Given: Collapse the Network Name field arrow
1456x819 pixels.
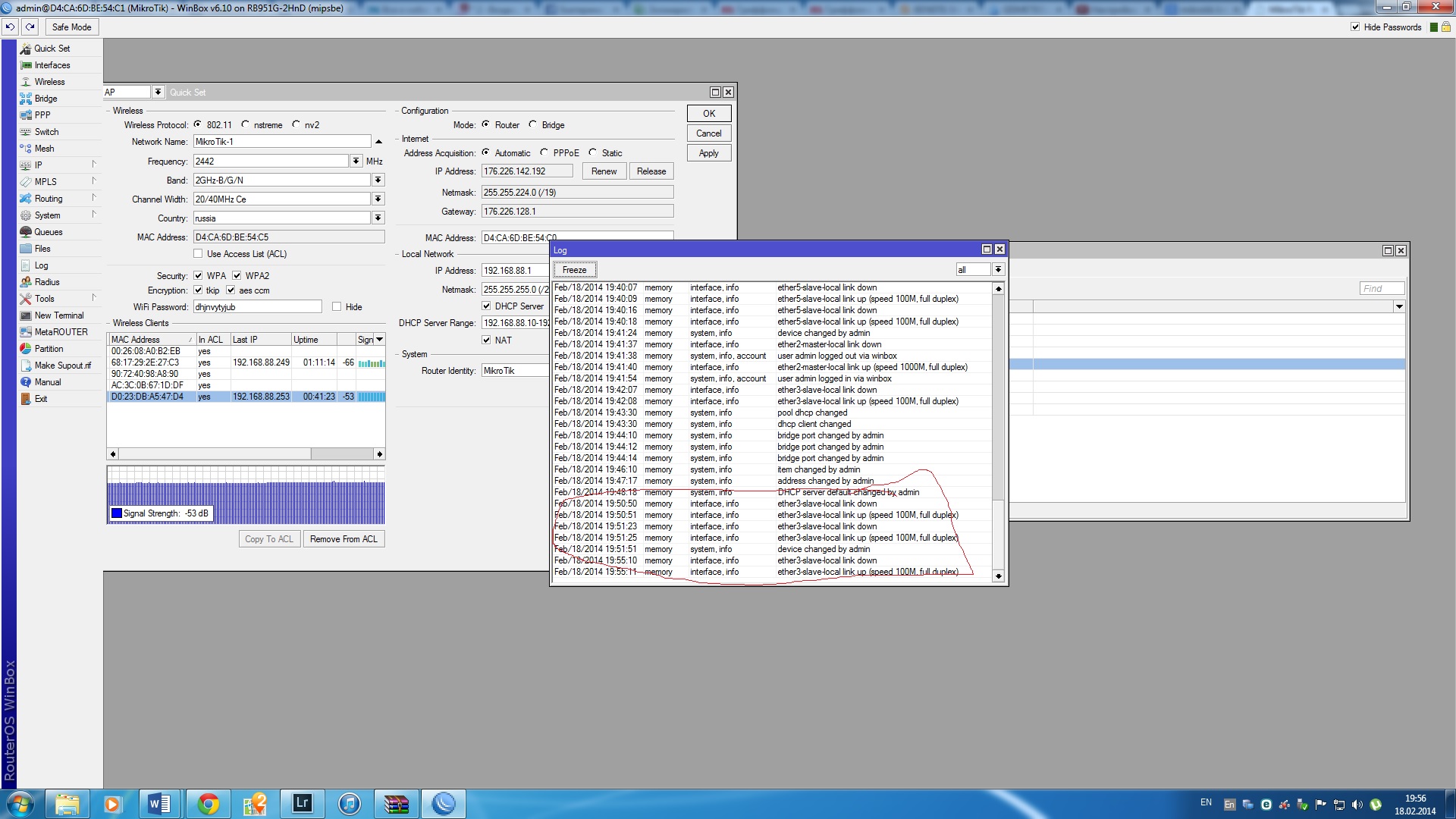Looking at the screenshot, I should (378, 142).
